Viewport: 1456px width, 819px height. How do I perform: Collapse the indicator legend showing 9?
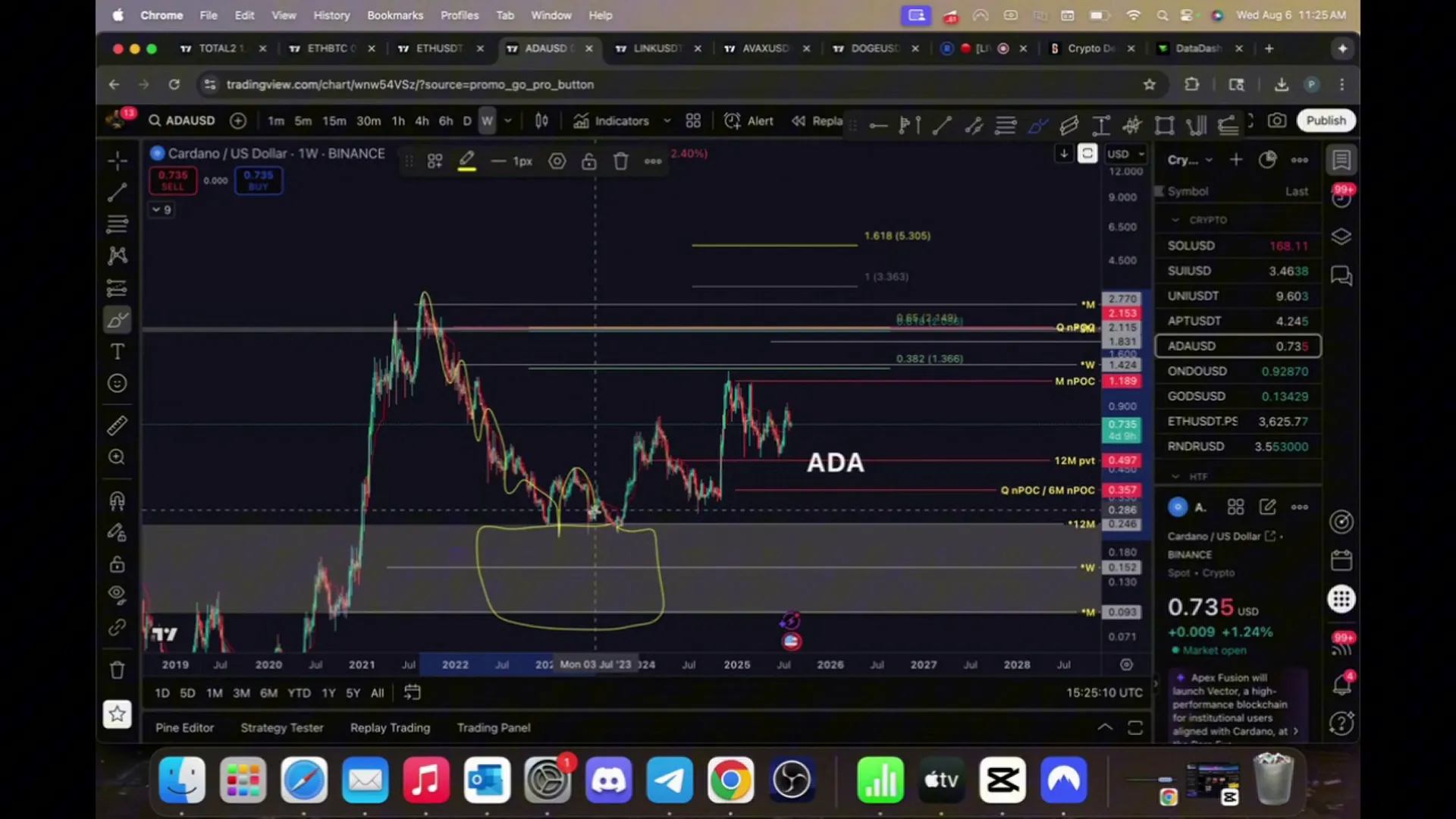162,209
